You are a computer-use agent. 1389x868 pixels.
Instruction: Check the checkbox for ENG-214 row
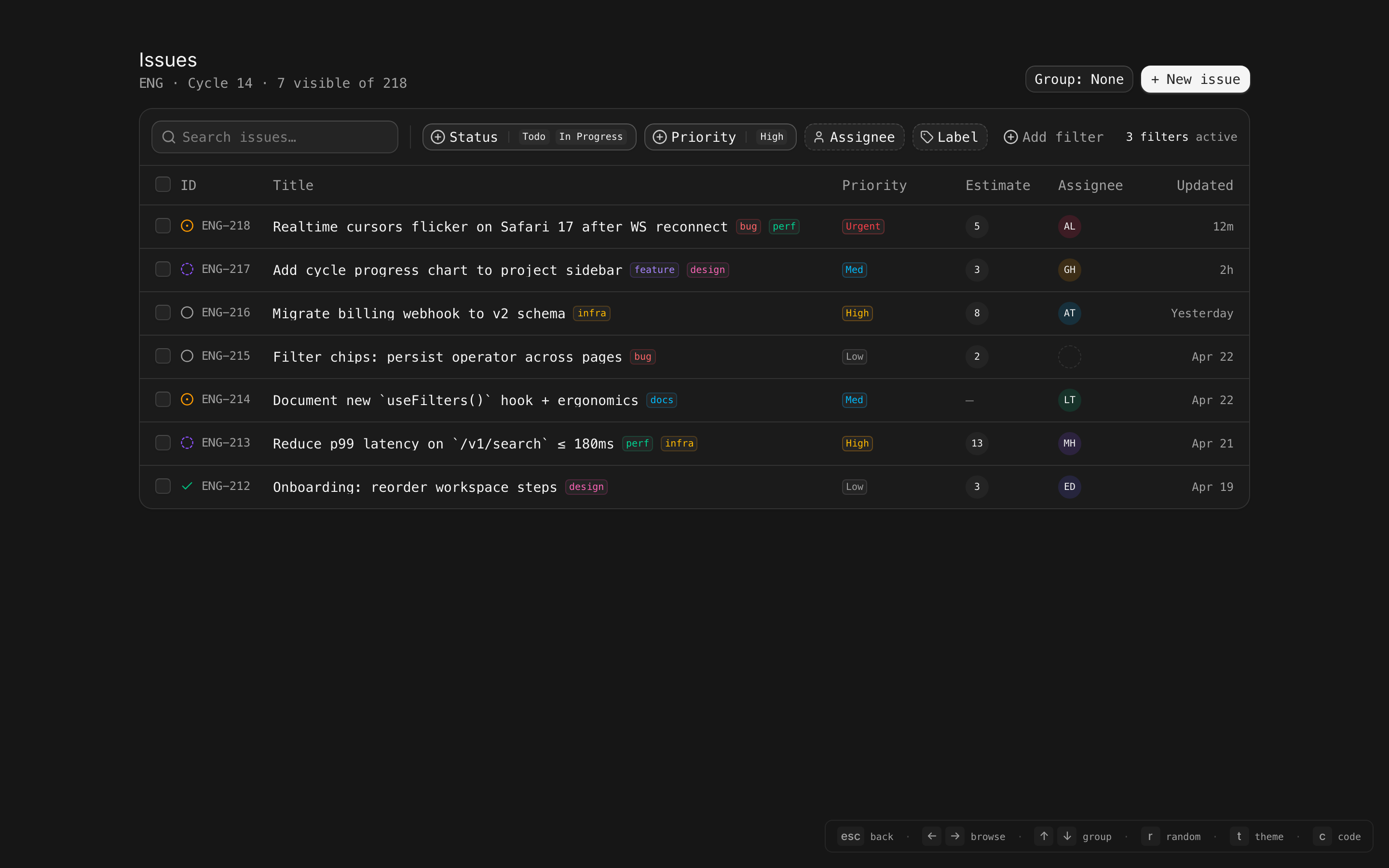163,400
